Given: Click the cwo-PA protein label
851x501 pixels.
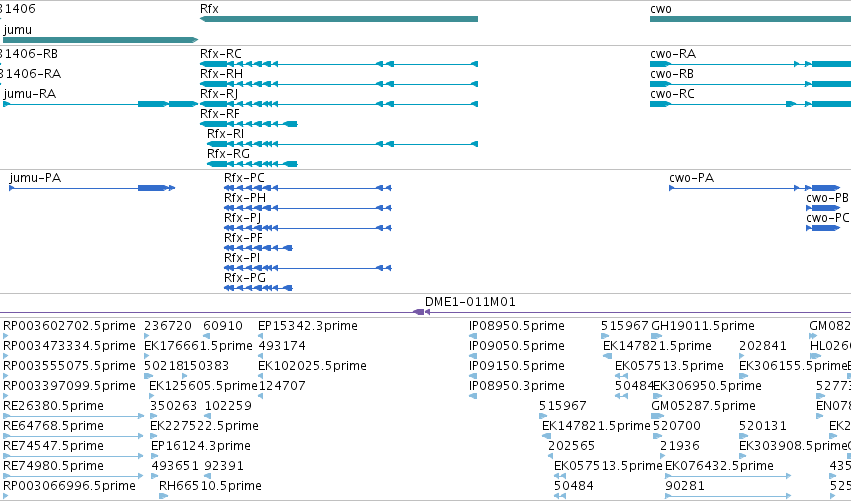Looking at the screenshot, I should tap(691, 178).
